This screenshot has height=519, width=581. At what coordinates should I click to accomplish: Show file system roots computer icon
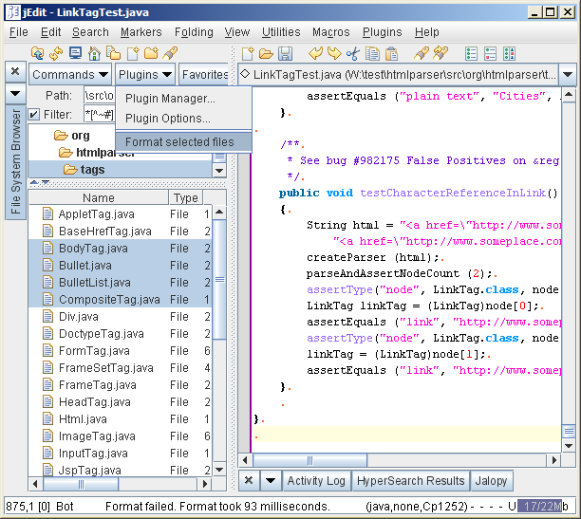(75, 54)
